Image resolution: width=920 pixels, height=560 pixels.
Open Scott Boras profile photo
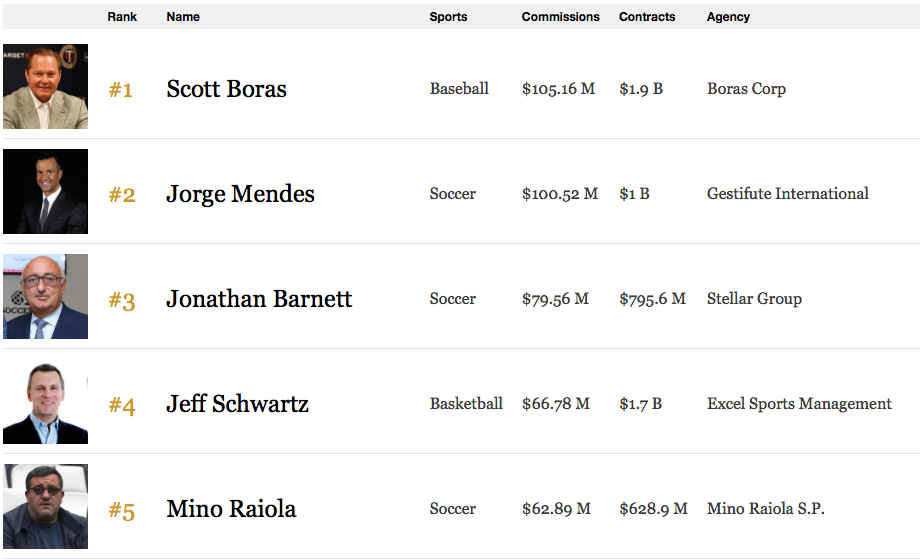(45, 86)
